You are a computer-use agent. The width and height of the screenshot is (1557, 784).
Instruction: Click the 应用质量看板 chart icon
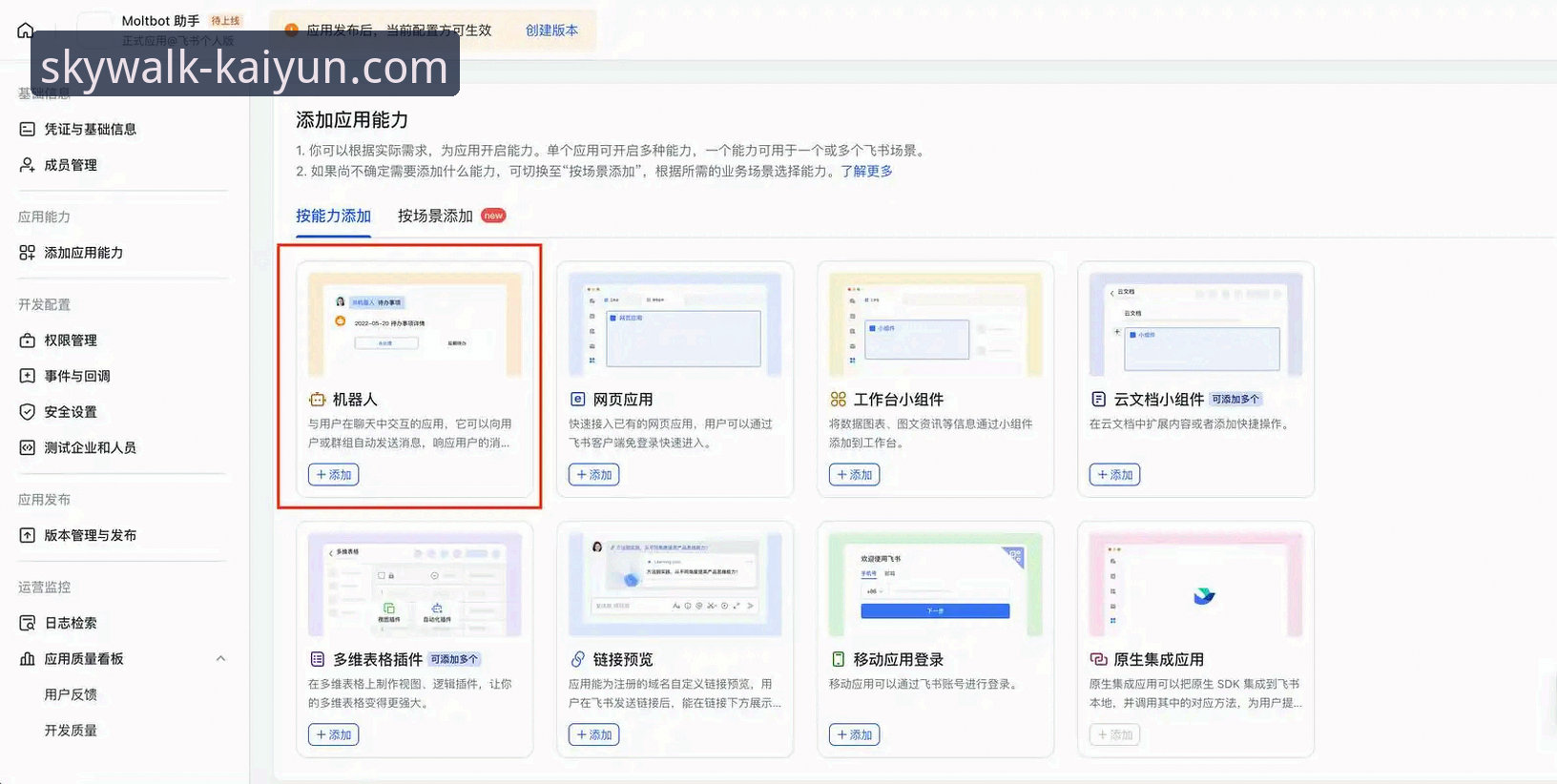tap(28, 659)
